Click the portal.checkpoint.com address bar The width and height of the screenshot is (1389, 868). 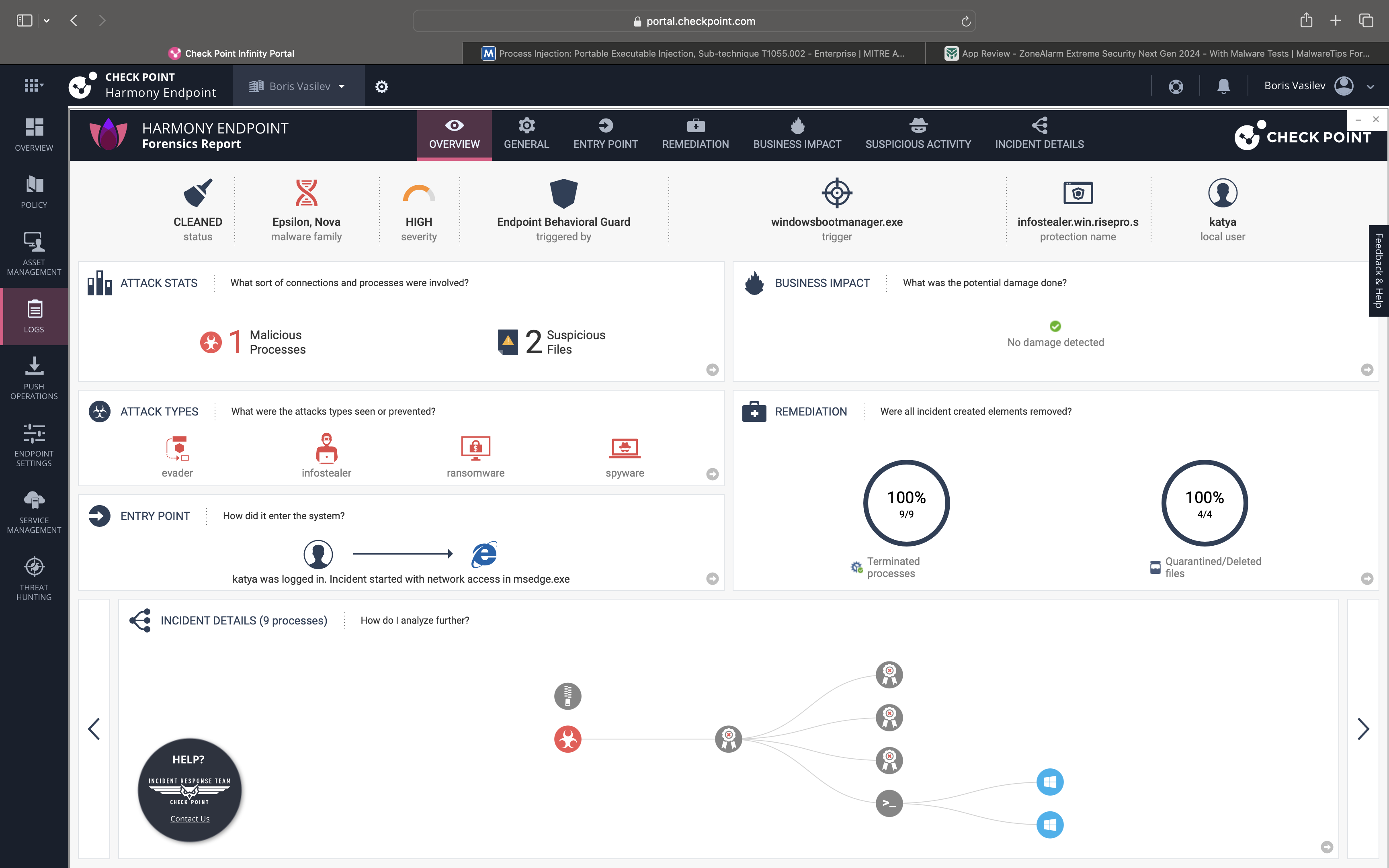[x=694, y=21]
